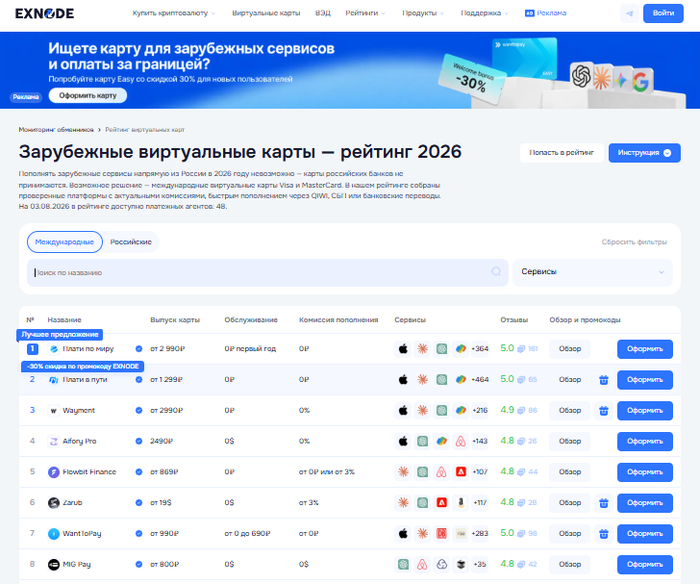Open Обзор for Aifory Pro
The image size is (700, 584).
[570, 442]
